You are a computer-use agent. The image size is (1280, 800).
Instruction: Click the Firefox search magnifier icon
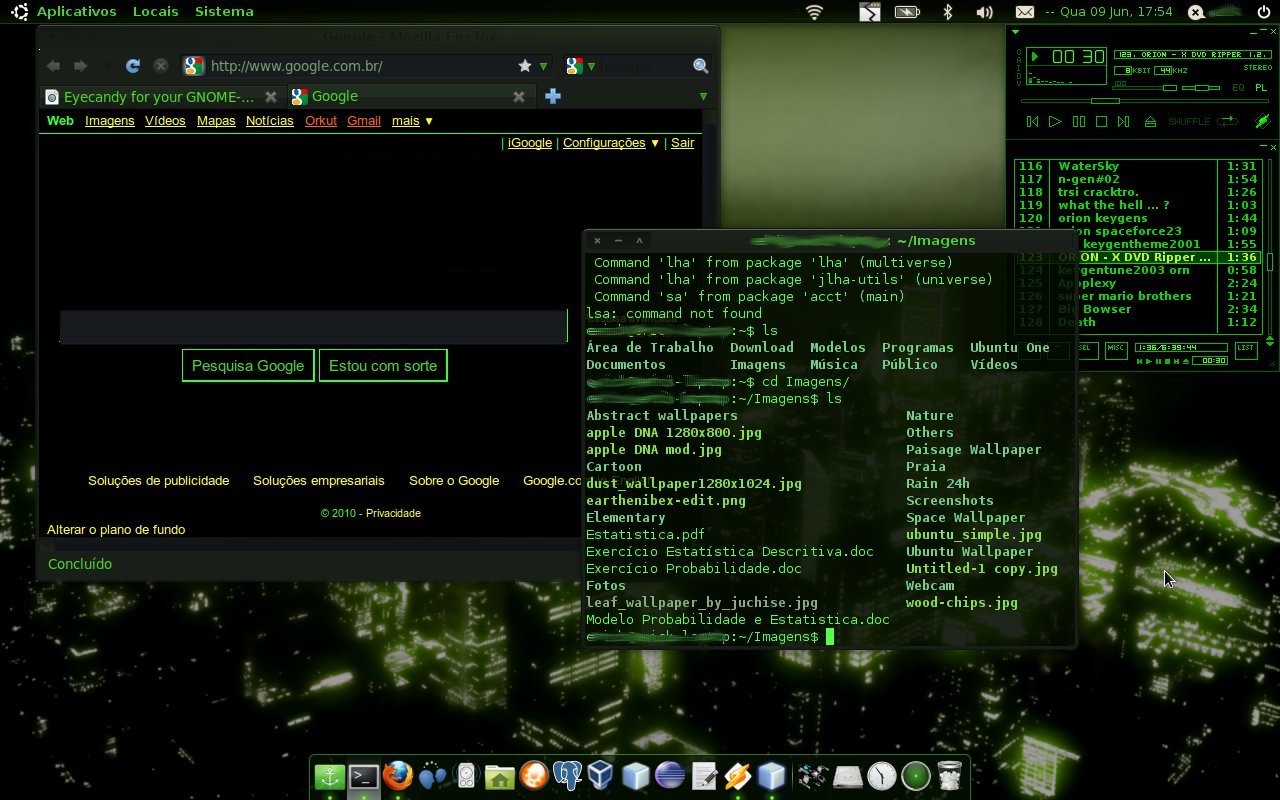click(701, 66)
